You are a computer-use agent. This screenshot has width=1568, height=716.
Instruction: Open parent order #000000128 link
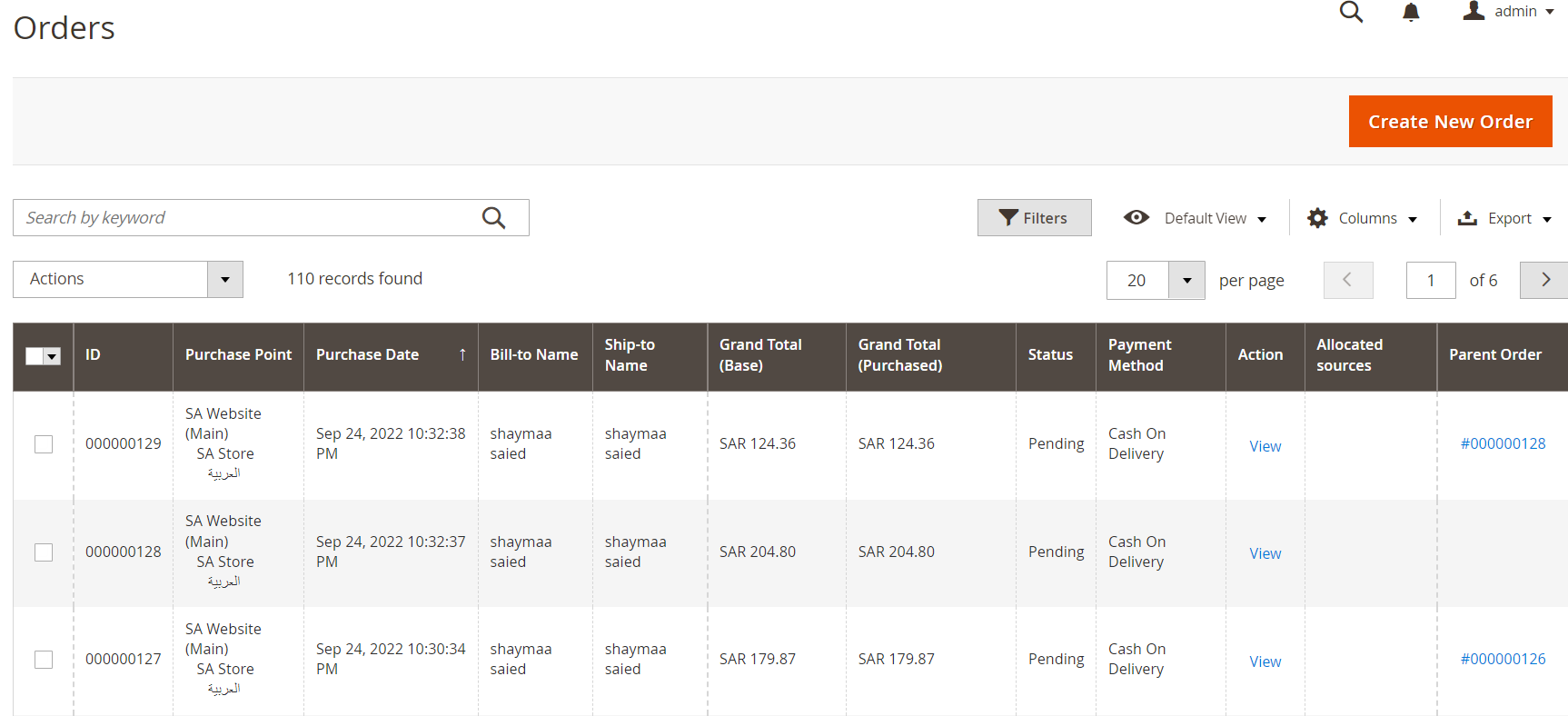point(1503,443)
